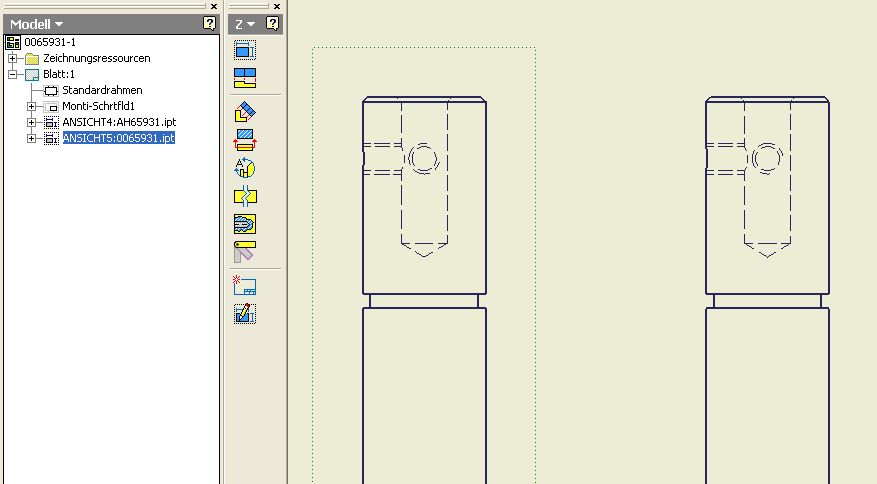Select the Zeichnungsressourcen tree item

[97, 58]
